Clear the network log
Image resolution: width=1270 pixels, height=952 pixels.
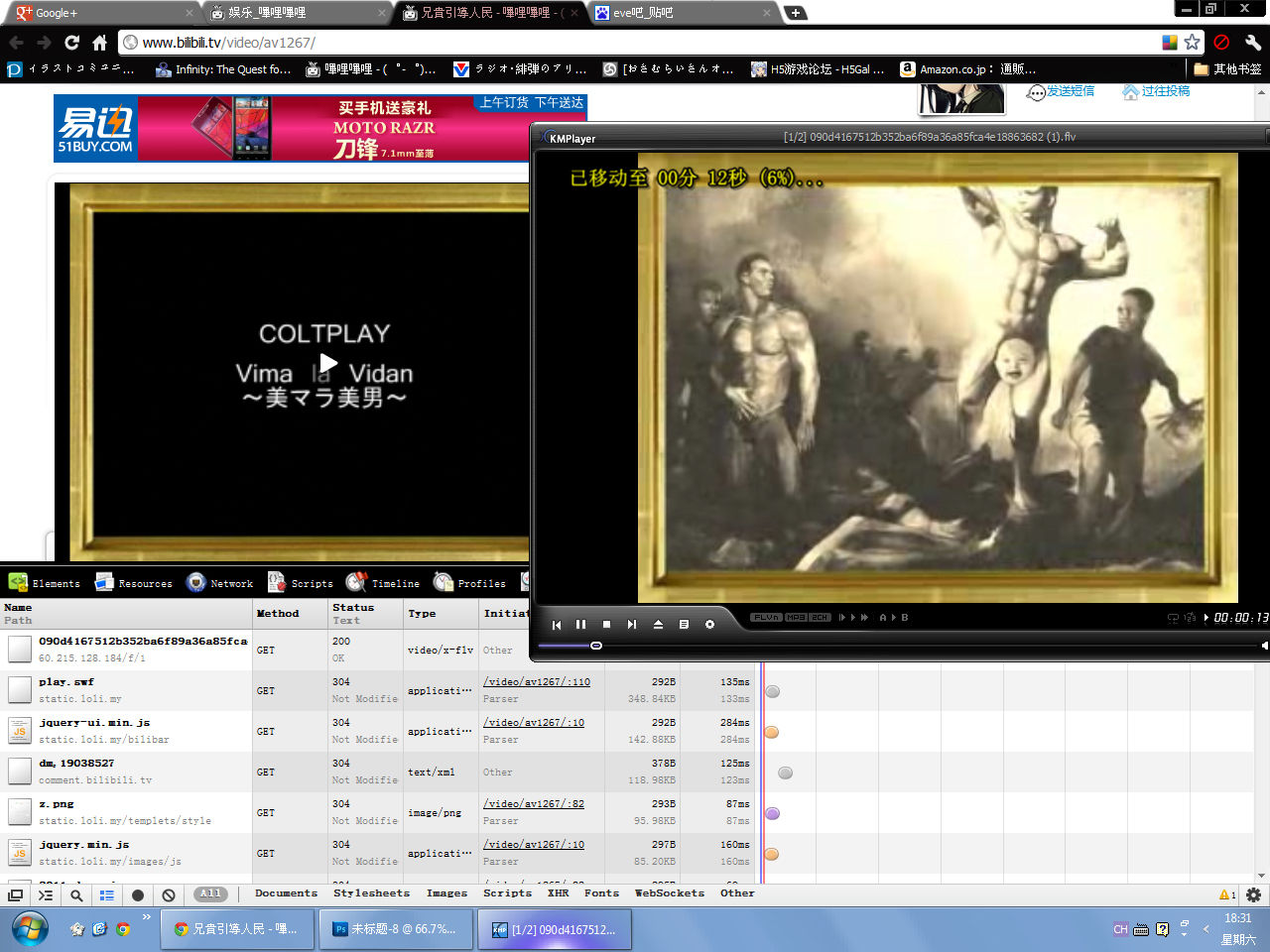pyautogui.click(x=169, y=895)
